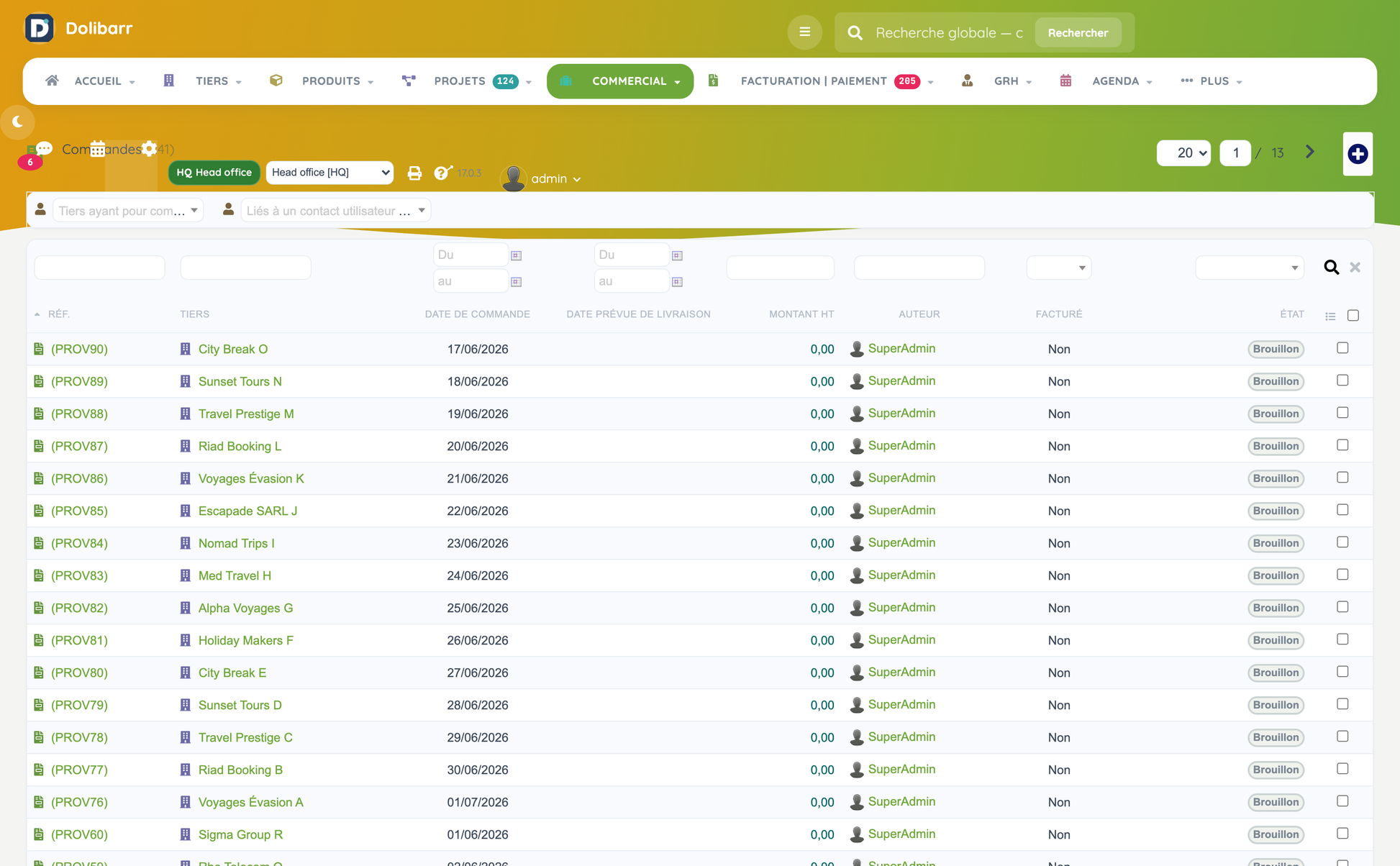Image resolution: width=1400 pixels, height=866 pixels.
Task: Open 'Tiers ayant pour com…' dropdown
Action: click(x=128, y=211)
